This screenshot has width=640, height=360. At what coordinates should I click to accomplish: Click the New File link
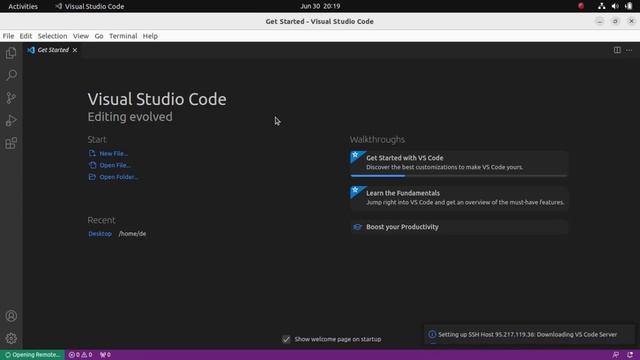tap(113, 153)
